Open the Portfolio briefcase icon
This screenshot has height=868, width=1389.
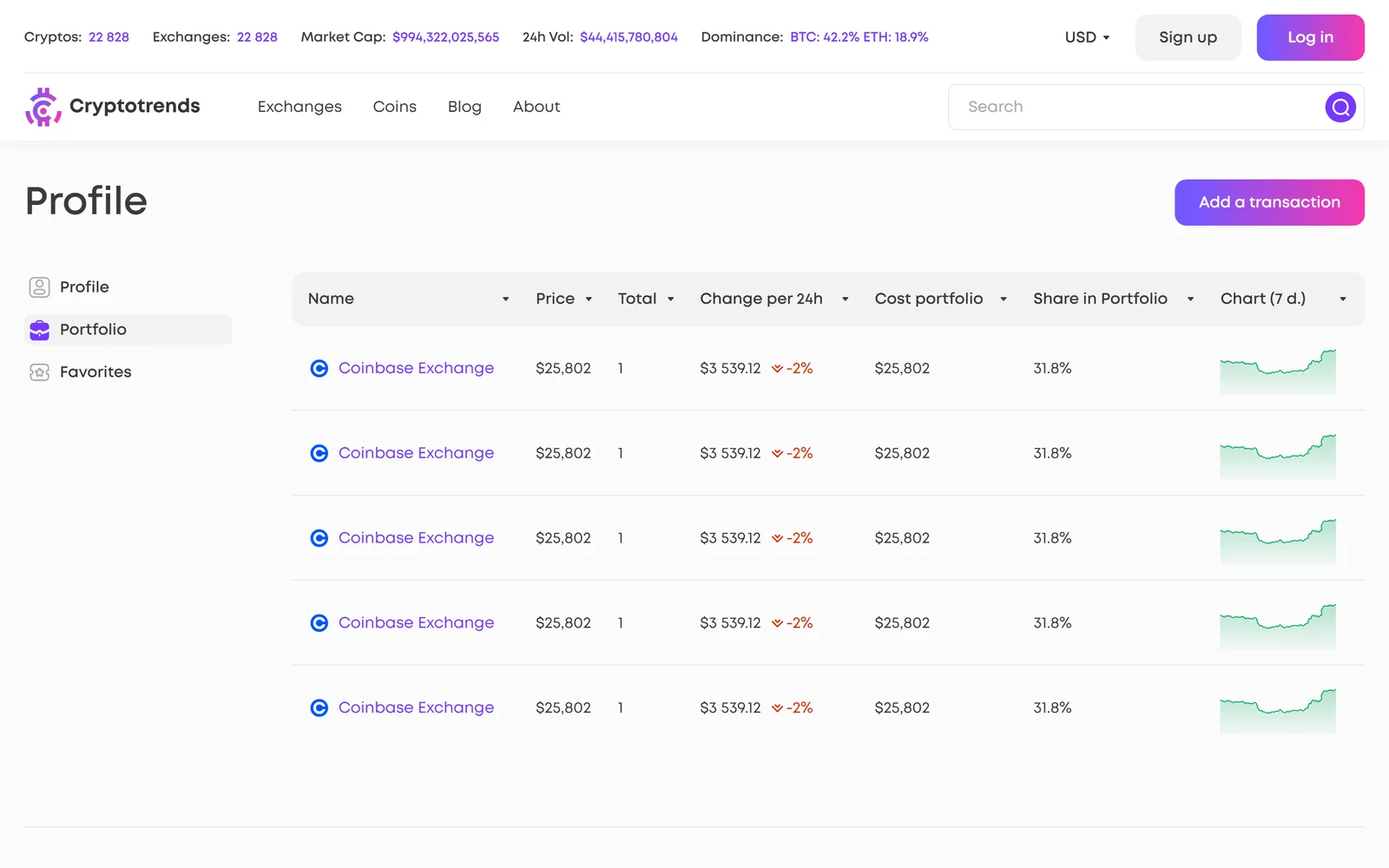tap(39, 330)
